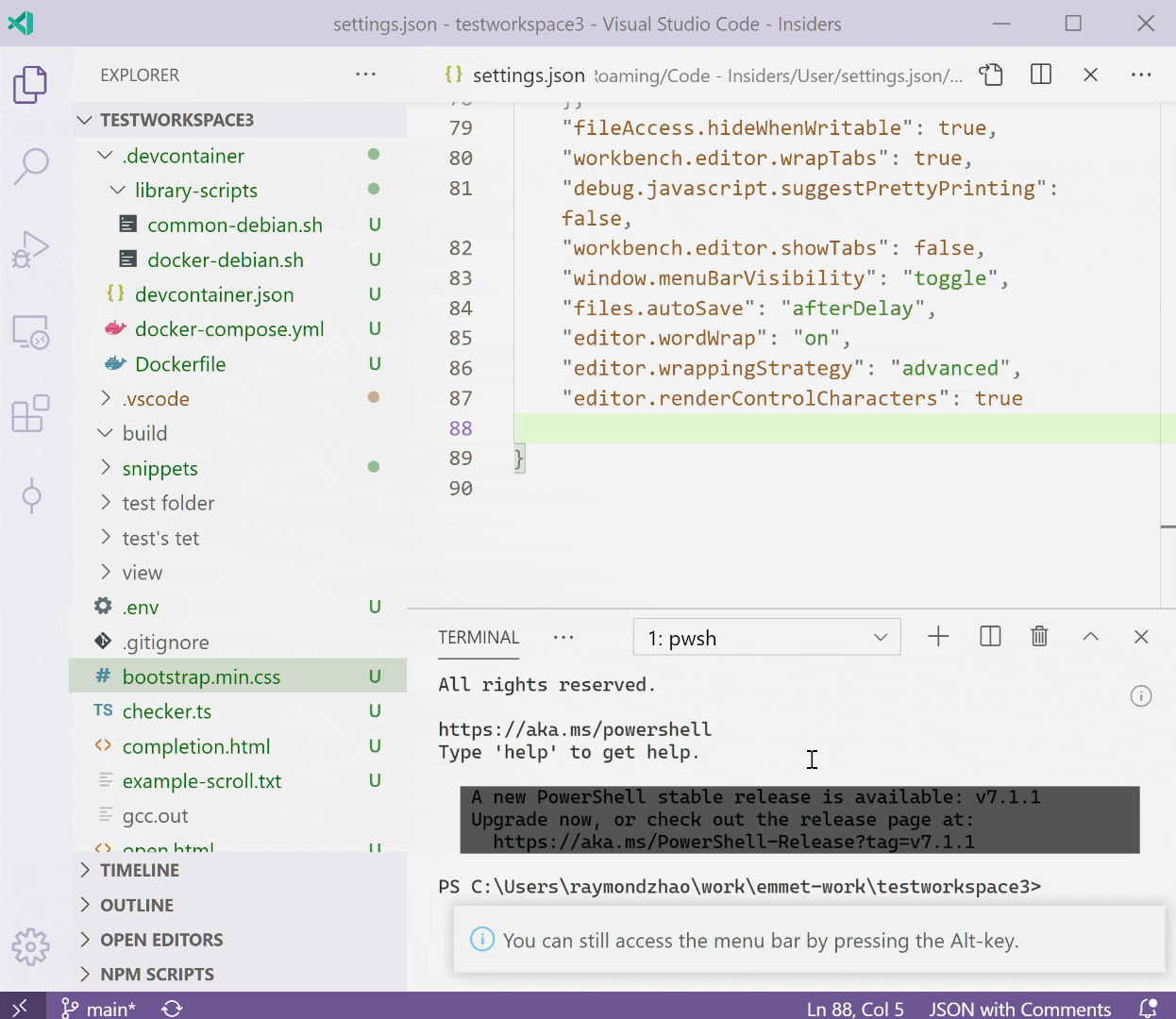Screen dimensions: 1176x1019
Task: Click "editor.wordWrap" setting key text
Action: point(665,338)
